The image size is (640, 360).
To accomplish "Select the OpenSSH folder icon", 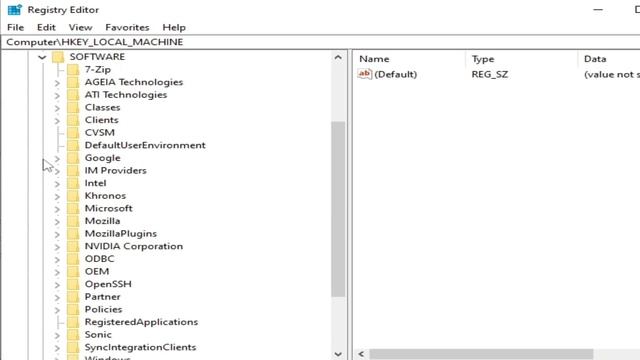I will [x=73, y=284].
